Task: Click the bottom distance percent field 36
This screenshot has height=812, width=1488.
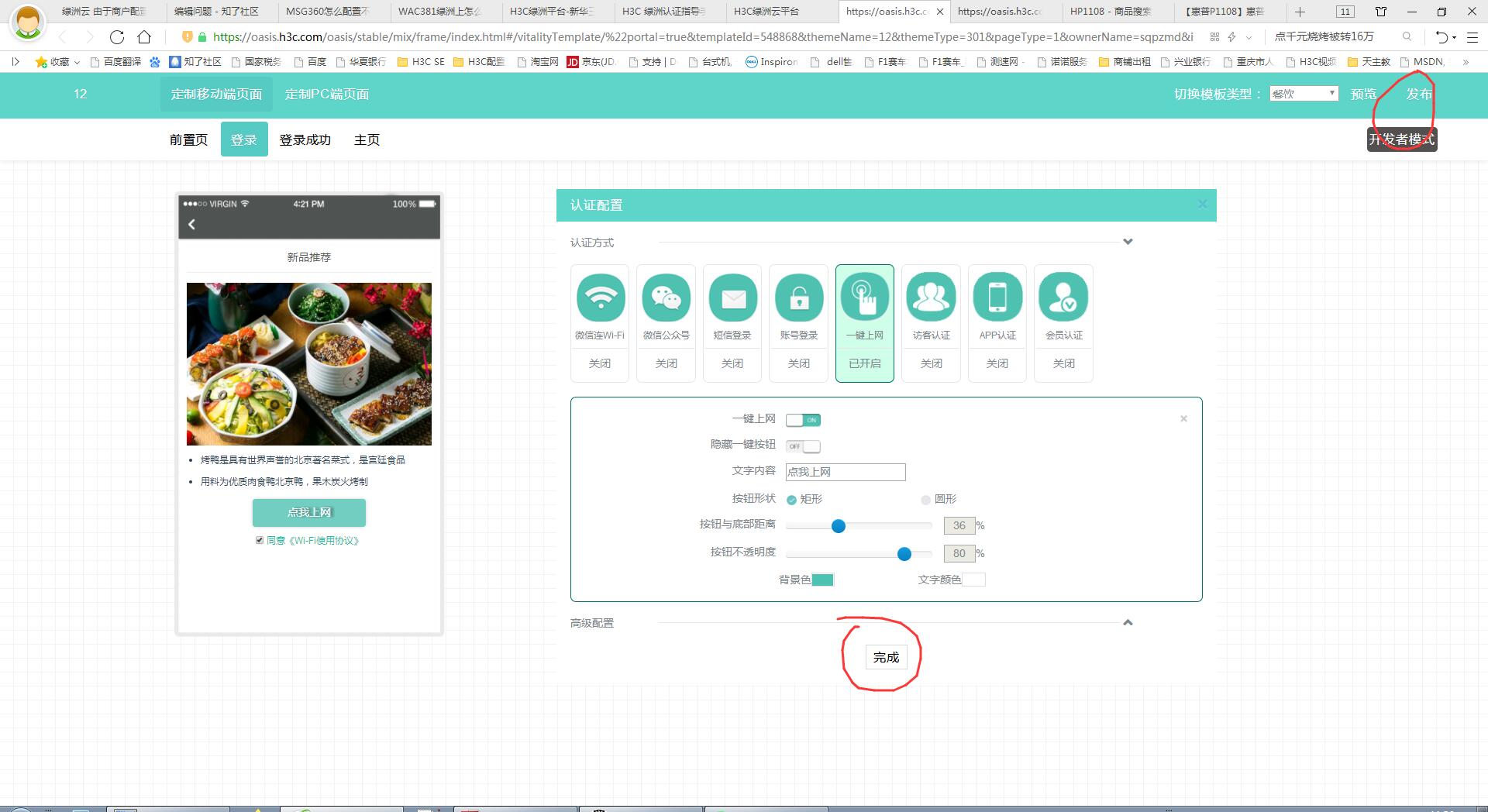Action: click(959, 525)
